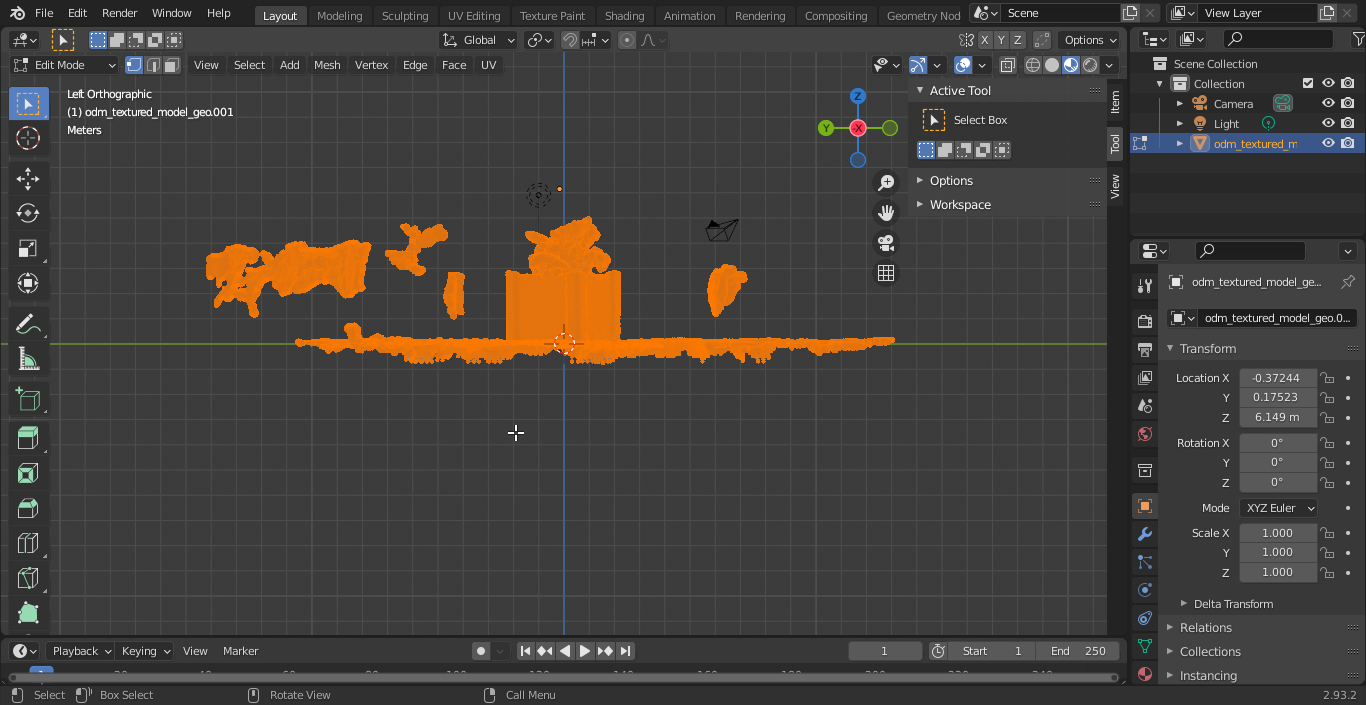The height and width of the screenshot is (705, 1366).
Task: Select the Measure tool
Action: 28,360
